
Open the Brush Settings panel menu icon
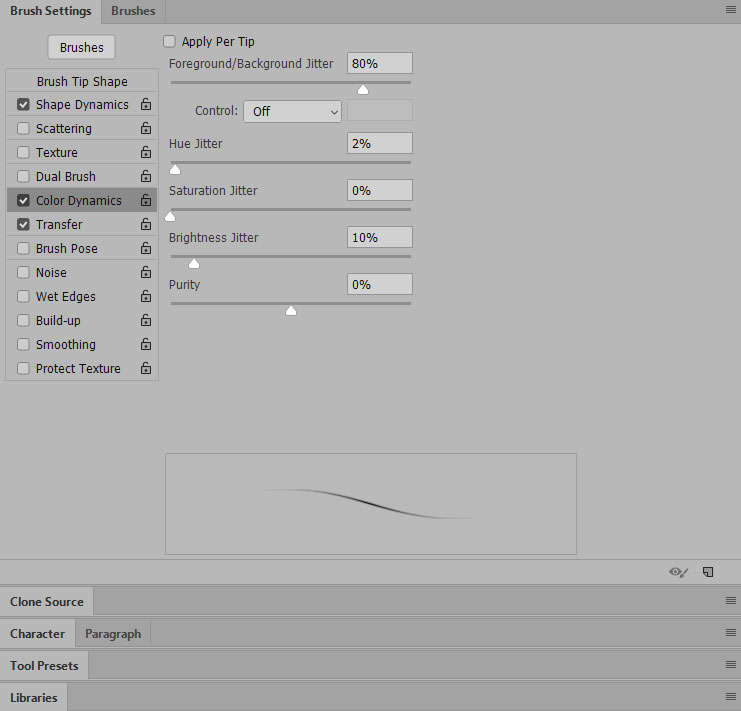click(731, 10)
